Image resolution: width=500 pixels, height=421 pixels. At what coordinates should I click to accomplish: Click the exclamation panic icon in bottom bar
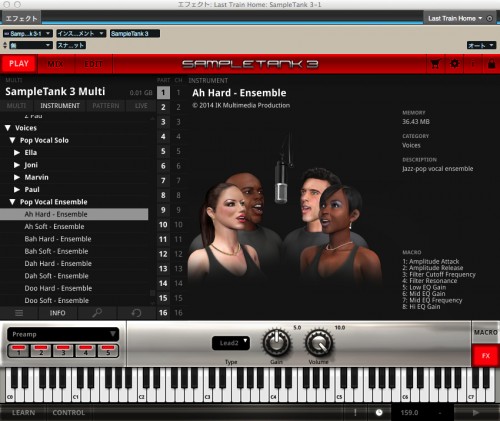(x=355, y=413)
